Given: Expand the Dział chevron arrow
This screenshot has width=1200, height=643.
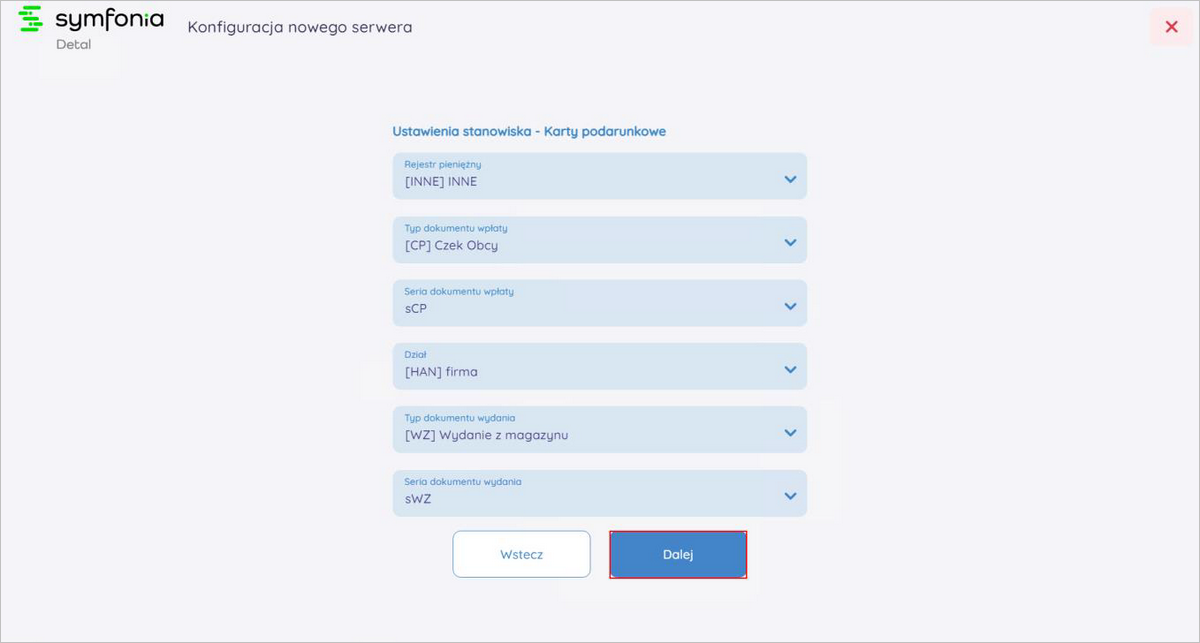Looking at the screenshot, I should pos(790,370).
